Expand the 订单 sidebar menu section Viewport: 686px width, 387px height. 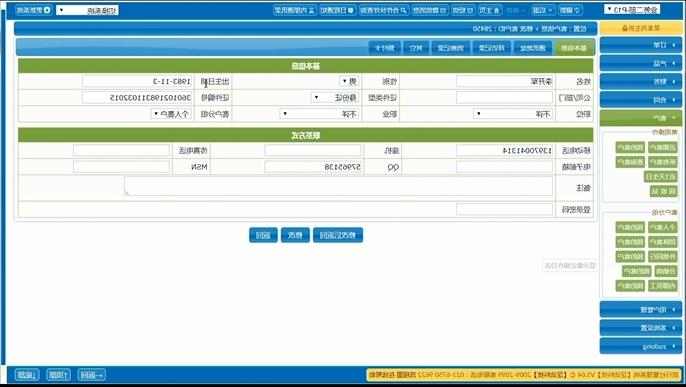(640, 45)
